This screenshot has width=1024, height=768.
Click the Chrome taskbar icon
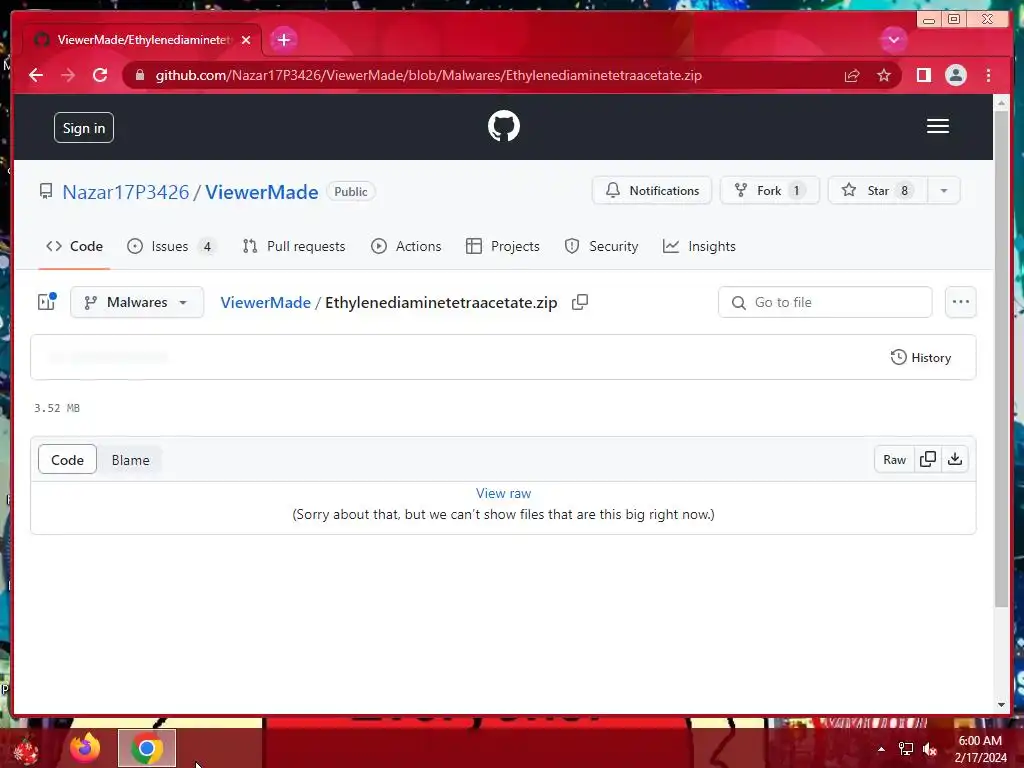(147, 748)
